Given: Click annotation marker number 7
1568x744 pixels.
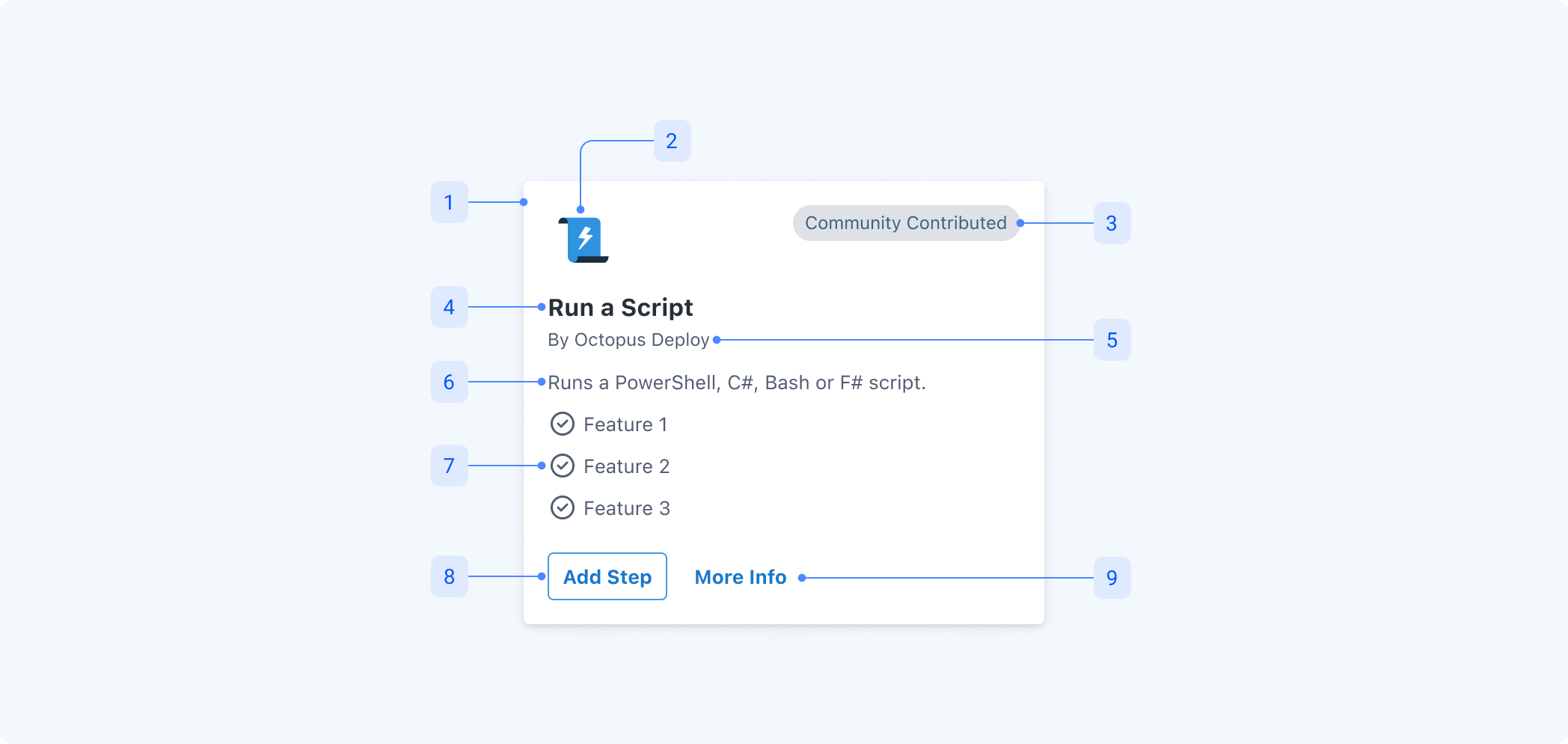Looking at the screenshot, I should click(x=449, y=466).
